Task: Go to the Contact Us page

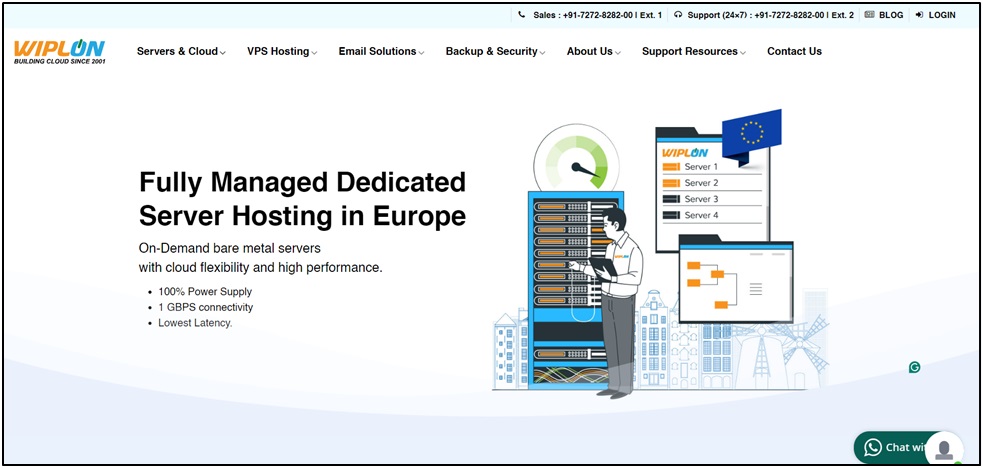Action: [794, 52]
